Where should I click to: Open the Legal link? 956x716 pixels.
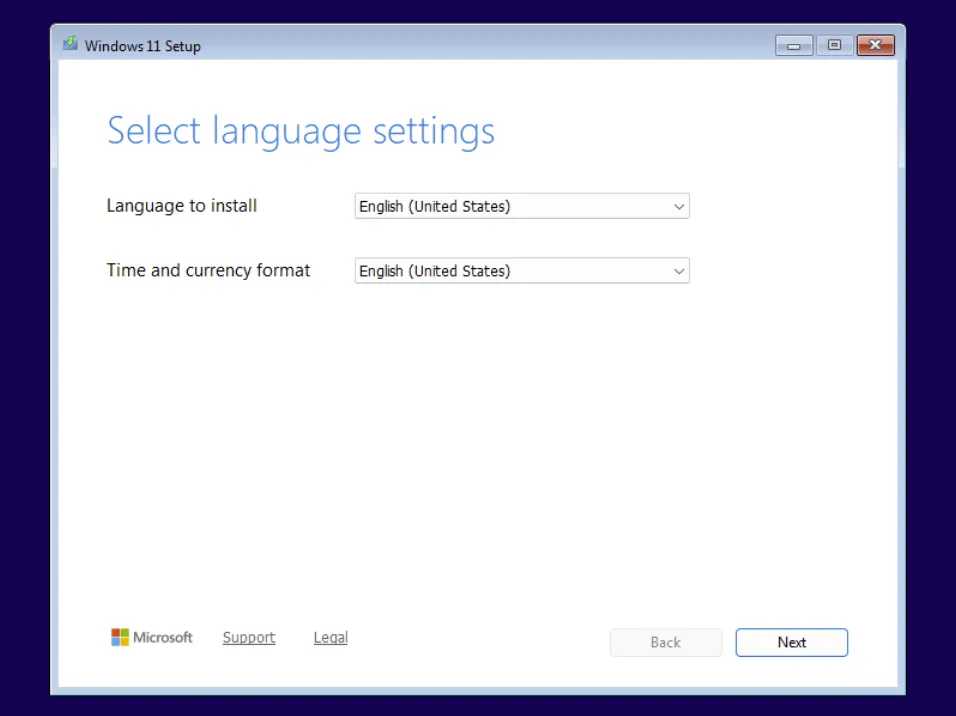pos(330,637)
